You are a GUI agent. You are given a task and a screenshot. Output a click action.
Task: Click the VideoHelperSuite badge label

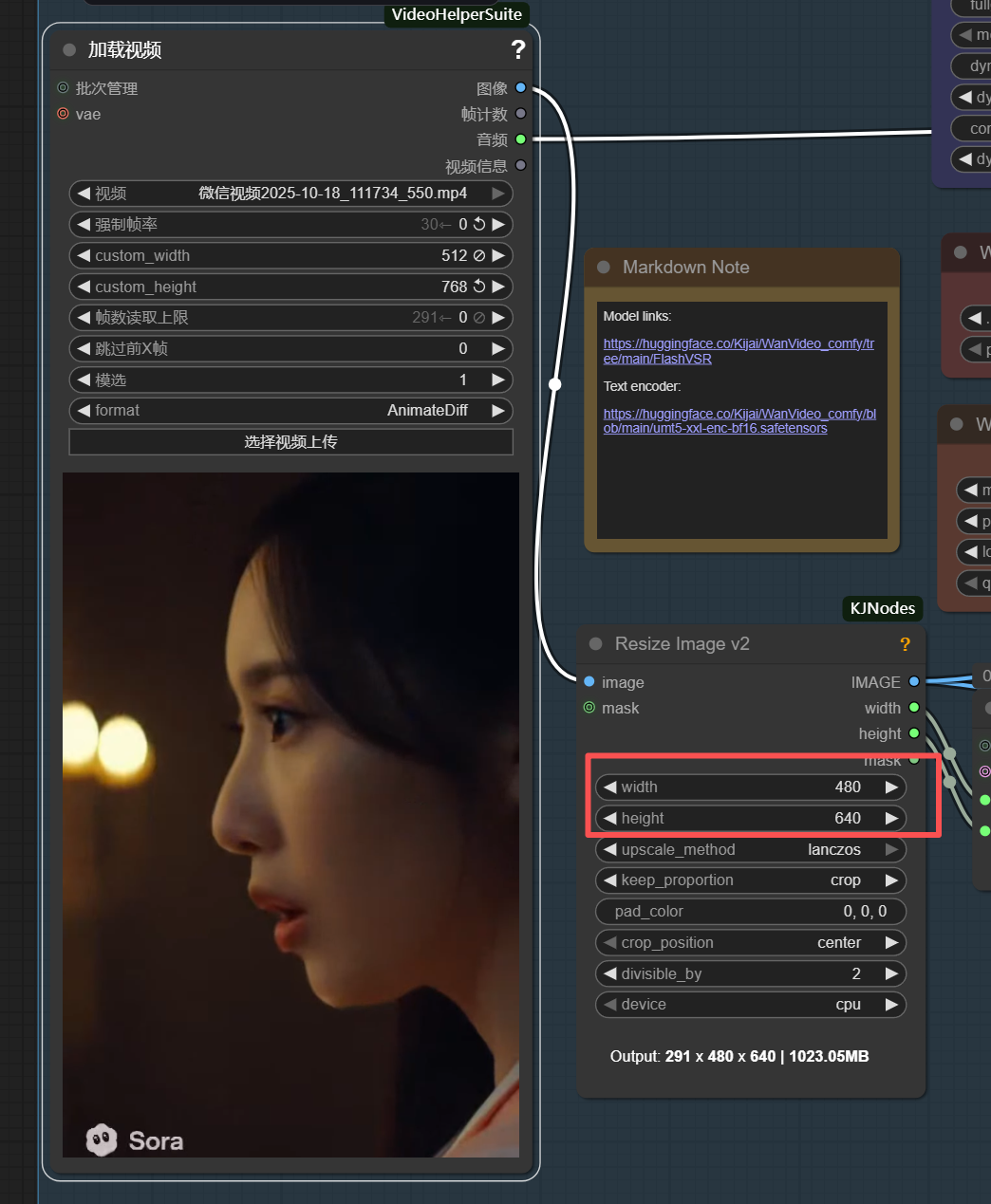[x=457, y=14]
